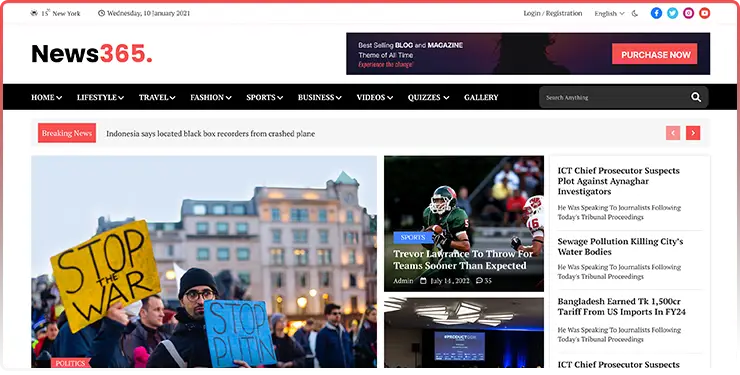Expand the Videos menu
The image size is (740, 375).
point(374,97)
